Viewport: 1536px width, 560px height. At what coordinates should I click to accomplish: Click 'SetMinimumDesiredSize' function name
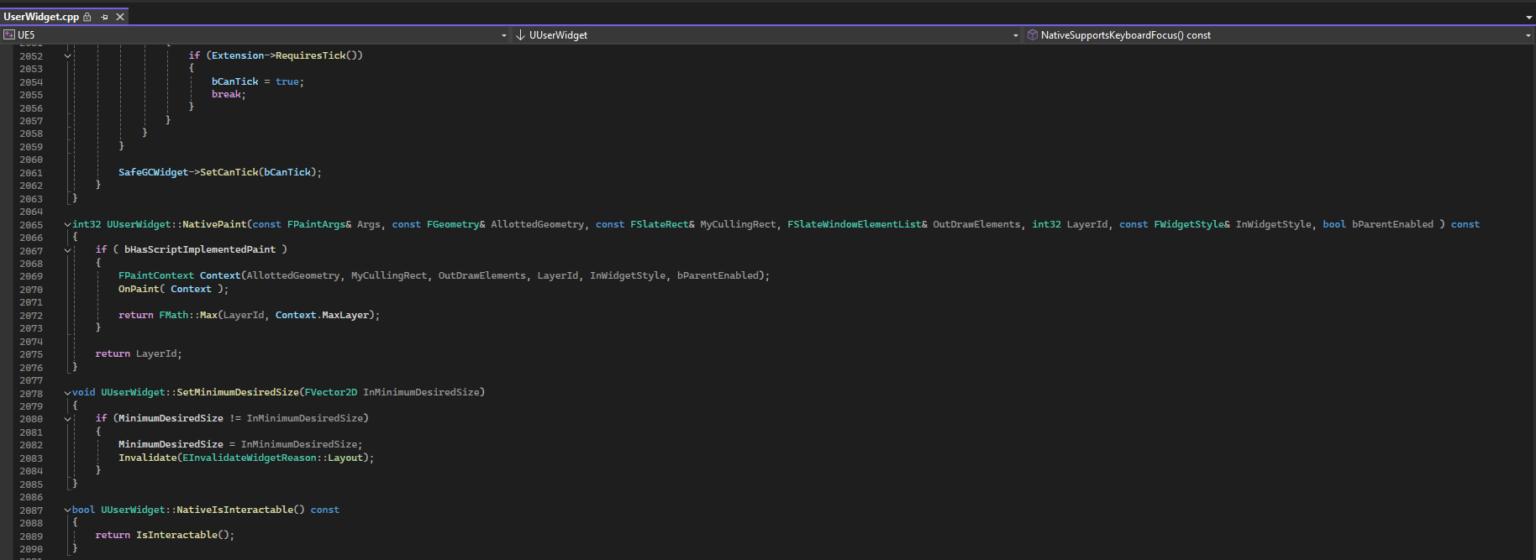click(238, 392)
